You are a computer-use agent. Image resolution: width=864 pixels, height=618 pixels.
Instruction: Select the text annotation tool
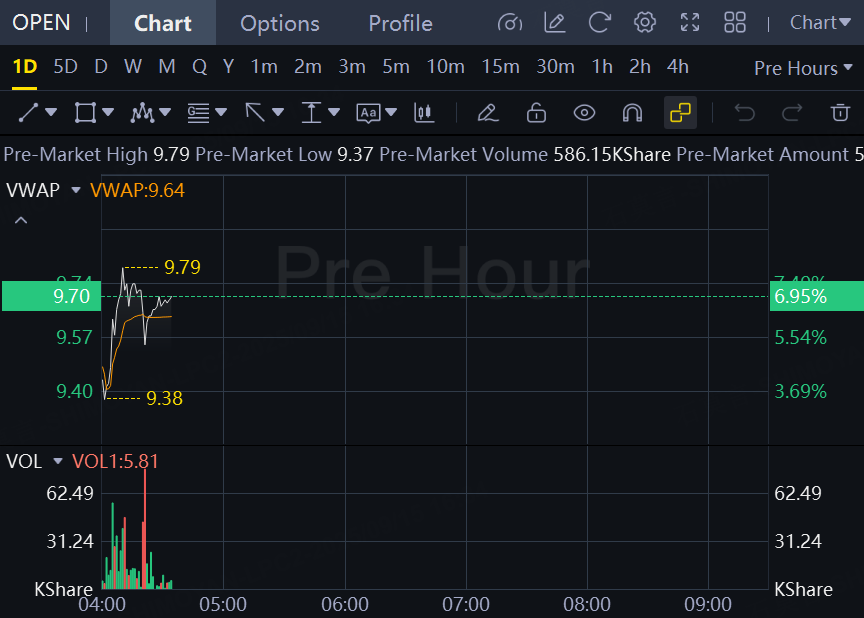pyautogui.click(x=369, y=112)
